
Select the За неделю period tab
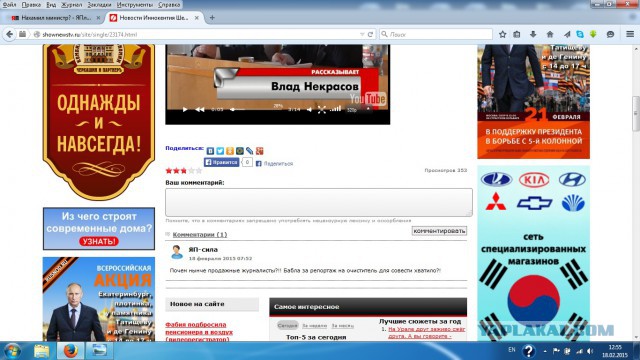click(x=314, y=326)
